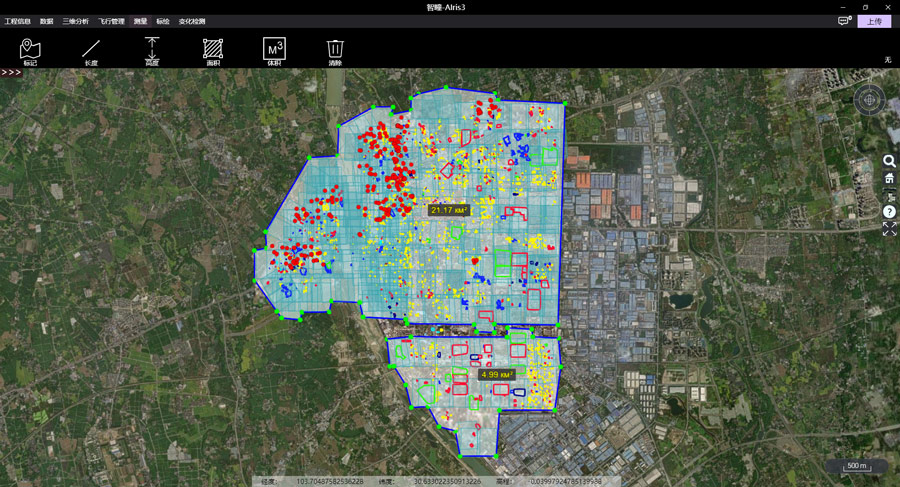
Task: Toggle fullscreen map view
Action: 889,229
